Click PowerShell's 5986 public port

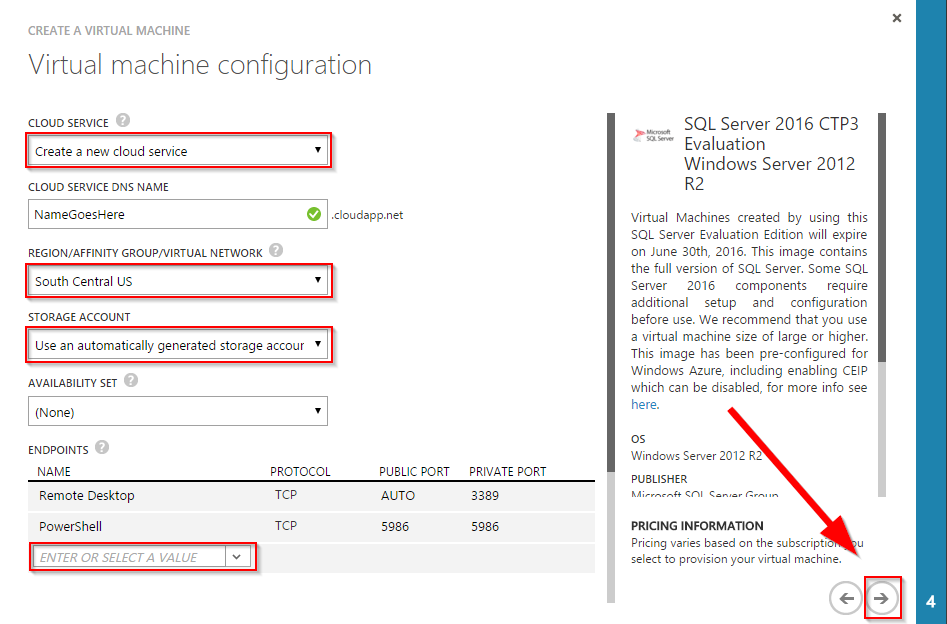395,527
